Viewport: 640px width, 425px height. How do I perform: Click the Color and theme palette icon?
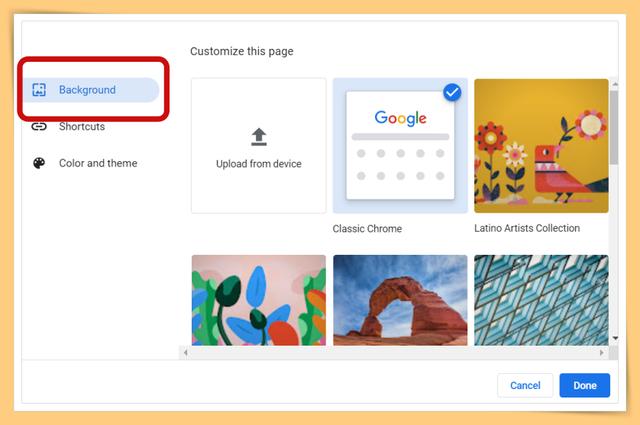[39, 163]
